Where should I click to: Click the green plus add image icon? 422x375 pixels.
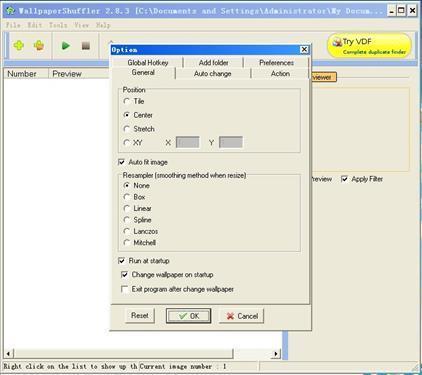[19, 45]
